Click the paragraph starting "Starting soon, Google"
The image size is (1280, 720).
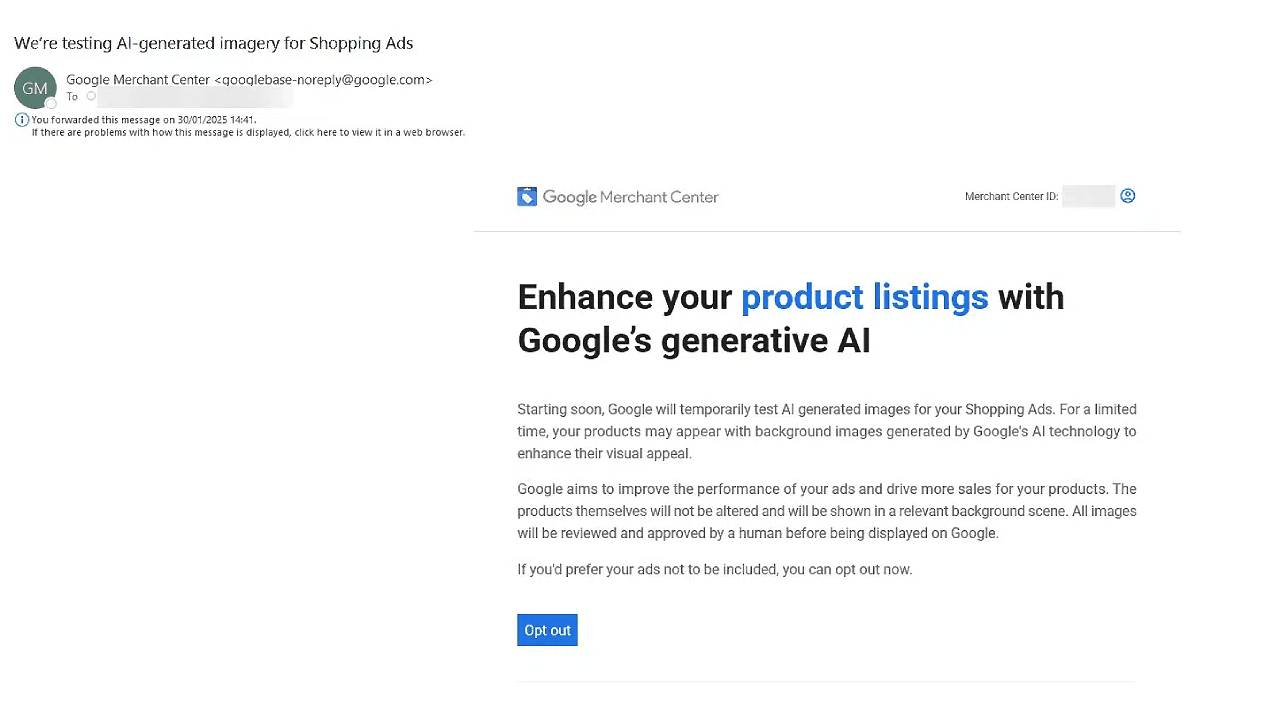click(x=826, y=431)
